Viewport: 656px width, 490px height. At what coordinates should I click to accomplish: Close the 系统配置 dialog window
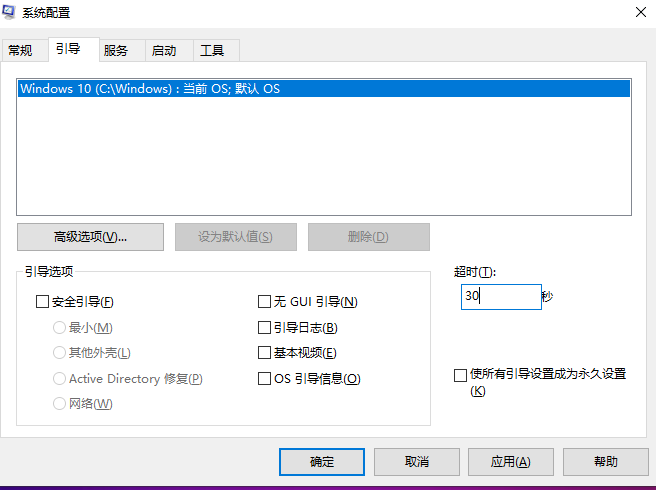point(641,12)
